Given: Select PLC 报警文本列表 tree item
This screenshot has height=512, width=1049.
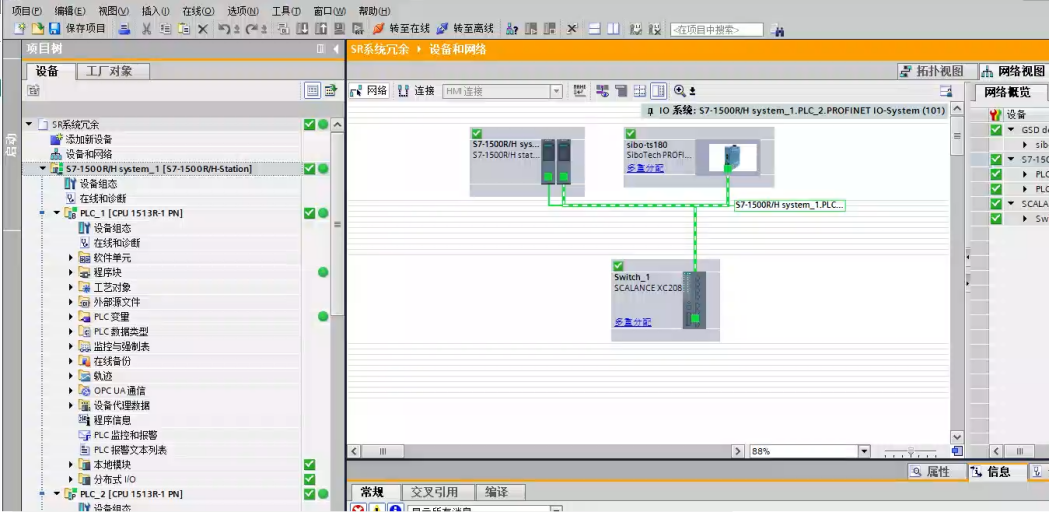Looking at the screenshot, I should (x=123, y=450).
